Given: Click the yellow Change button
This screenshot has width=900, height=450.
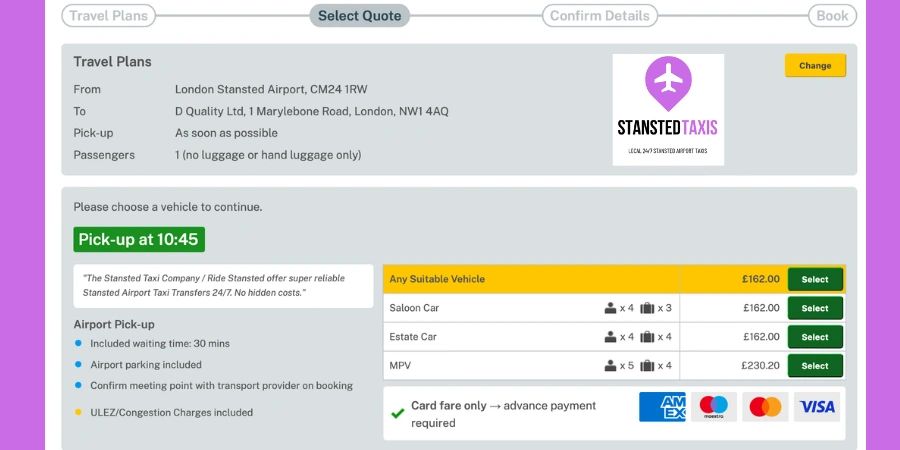Looking at the screenshot, I should point(815,65).
